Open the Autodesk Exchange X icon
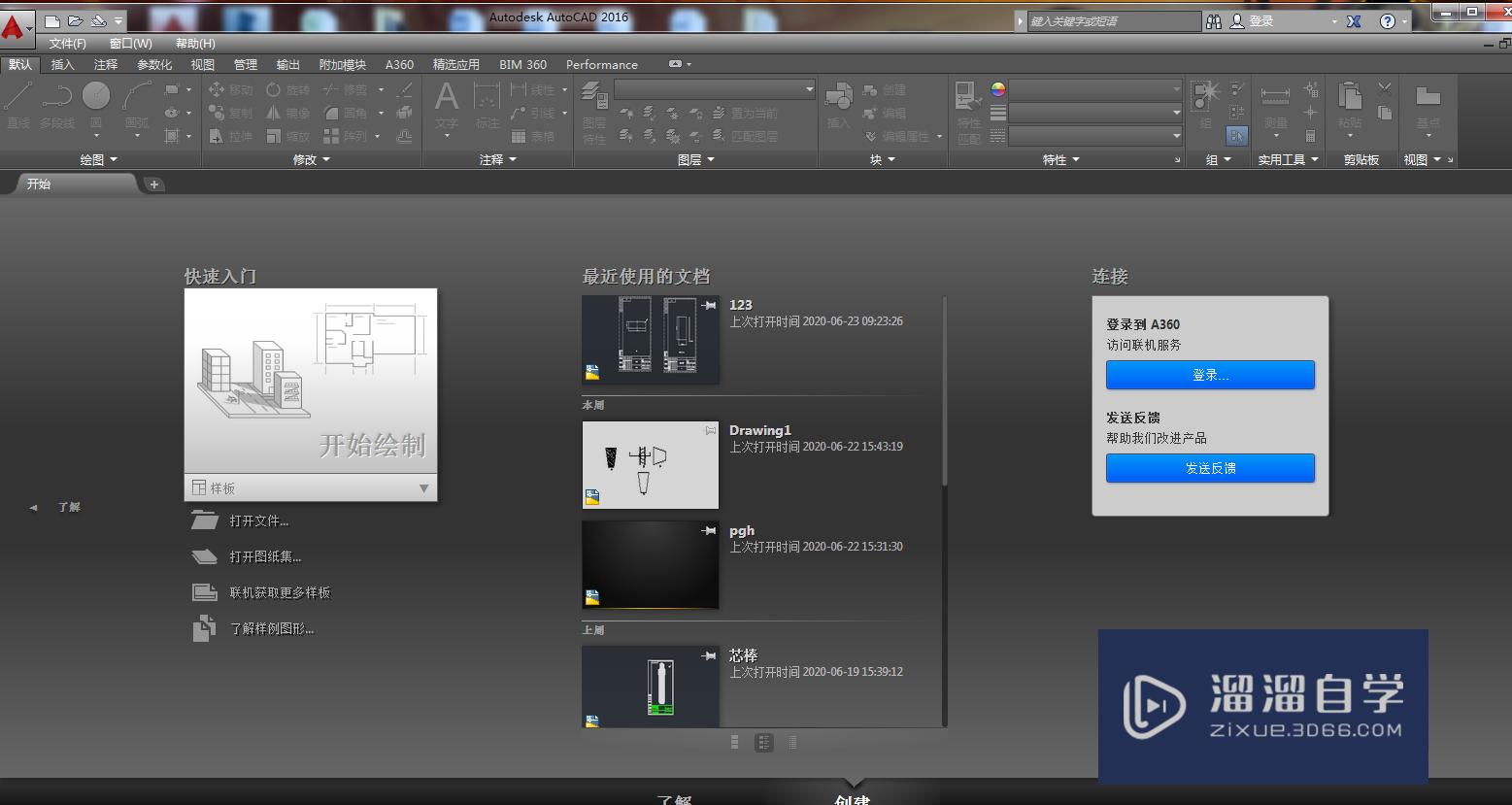The image size is (1512, 805). tap(1354, 20)
